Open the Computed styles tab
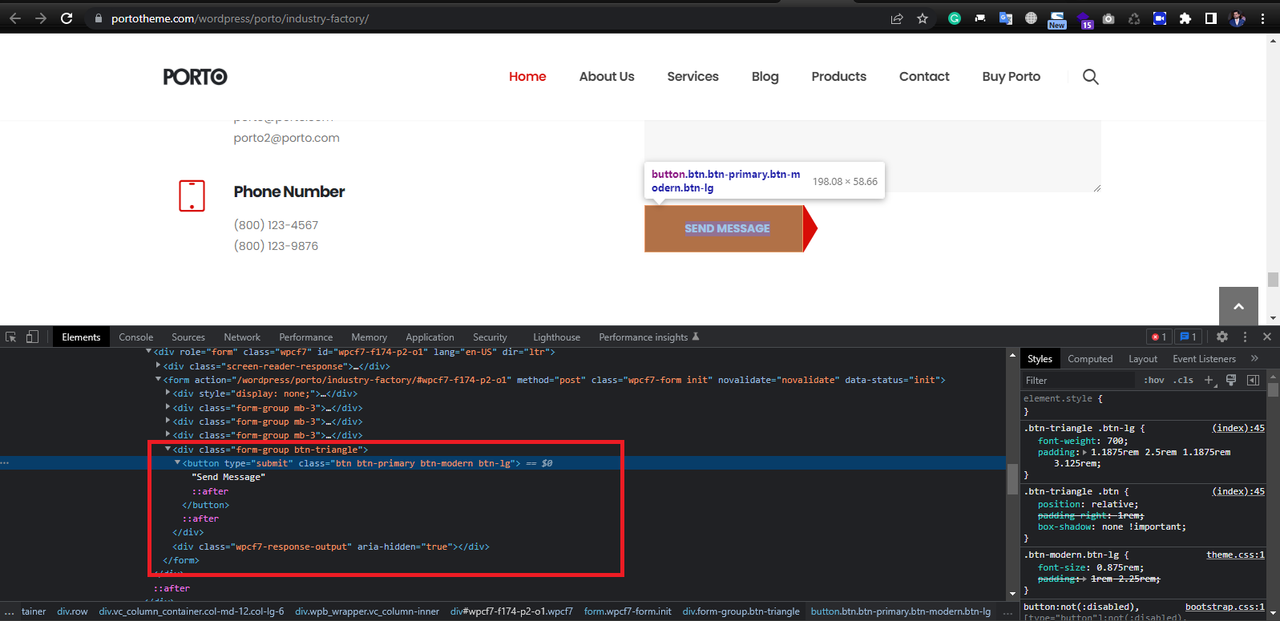The image size is (1280, 621). pos(1090,359)
